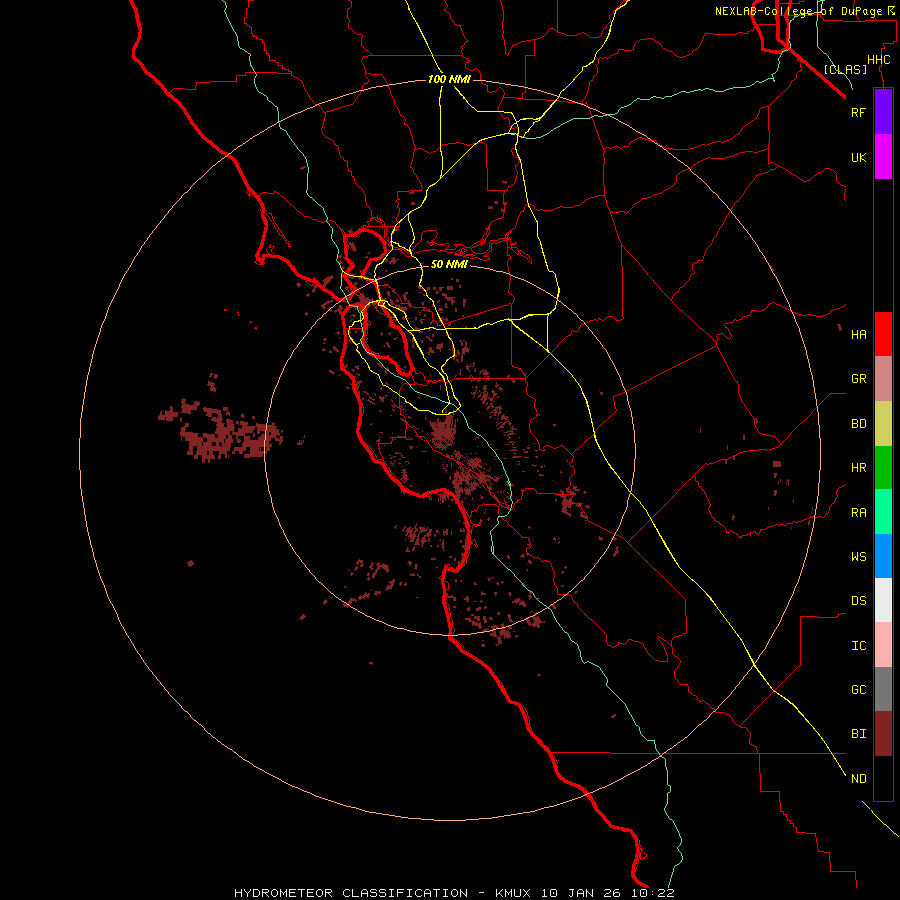Click the WS blue legend swatch
This screenshot has width=900, height=900.
pyautogui.click(x=883, y=556)
